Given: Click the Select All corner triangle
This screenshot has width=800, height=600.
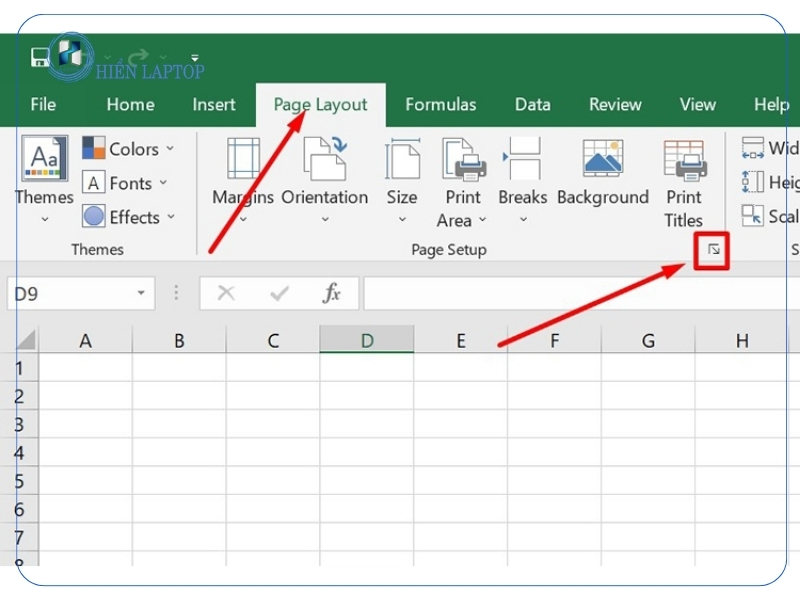Looking at the screenshot, I should [27, 340].
